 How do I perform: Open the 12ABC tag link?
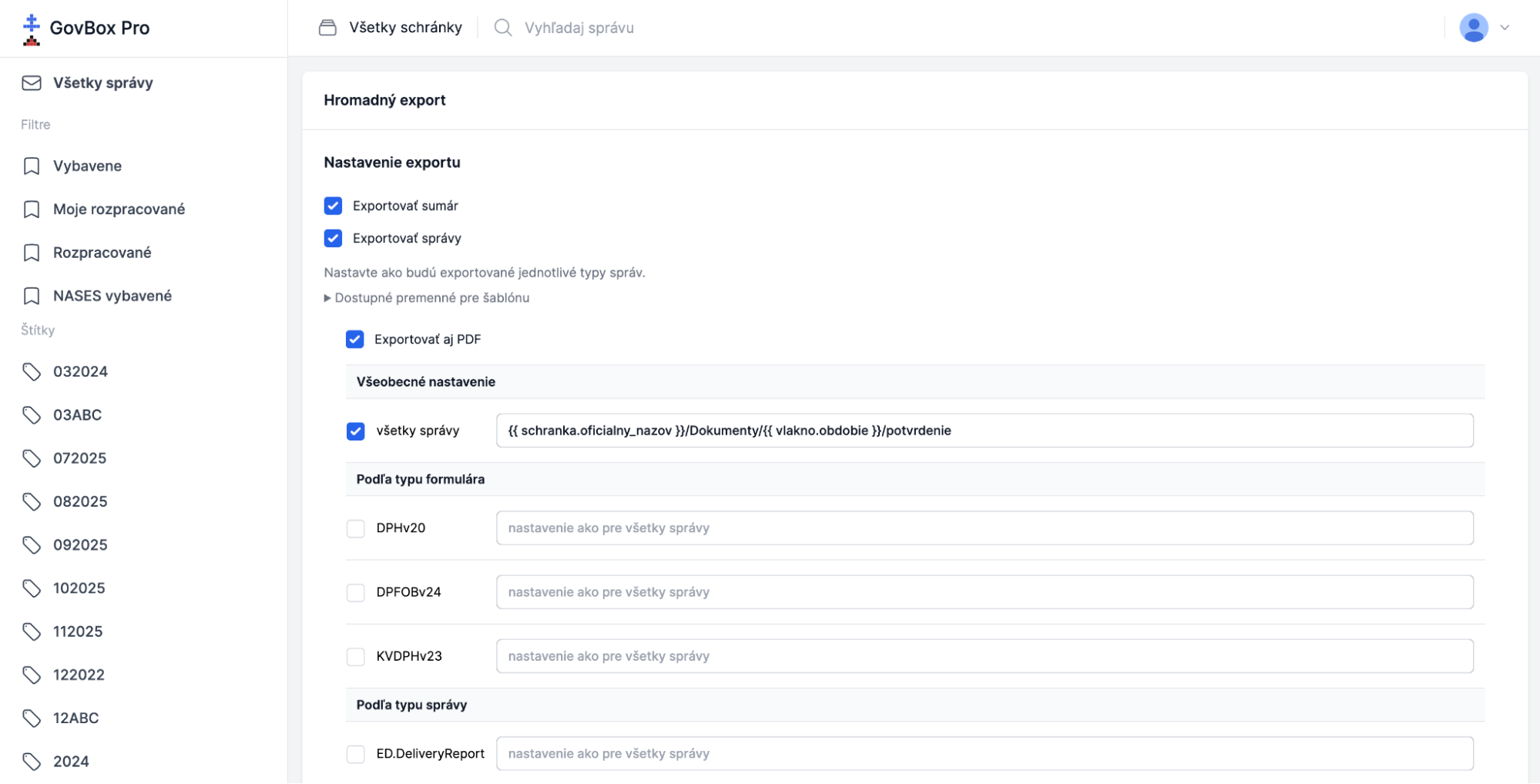click(x=75, y=719)
